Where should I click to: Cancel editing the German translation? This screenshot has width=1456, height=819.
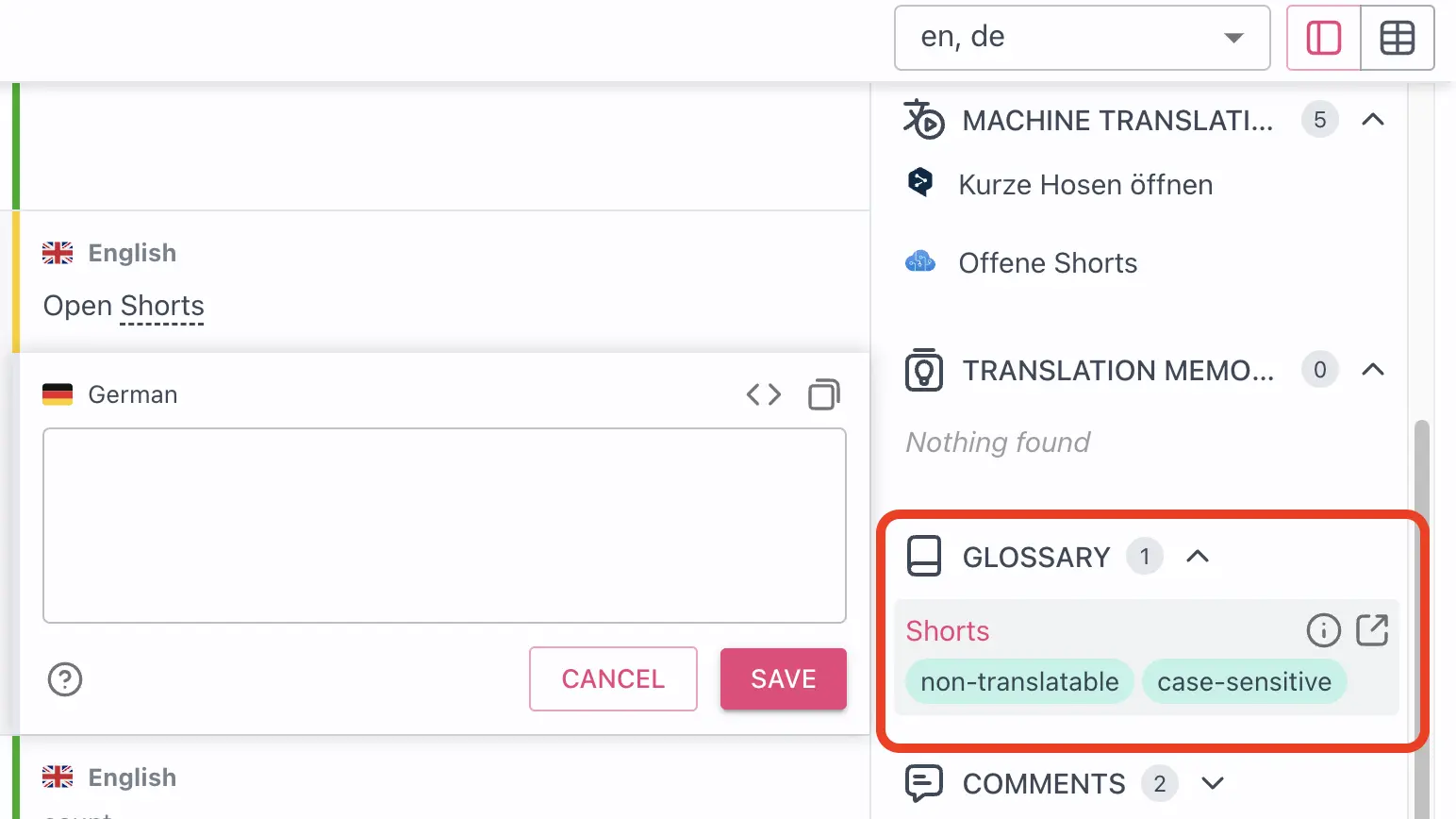click(x=613, y=678)
